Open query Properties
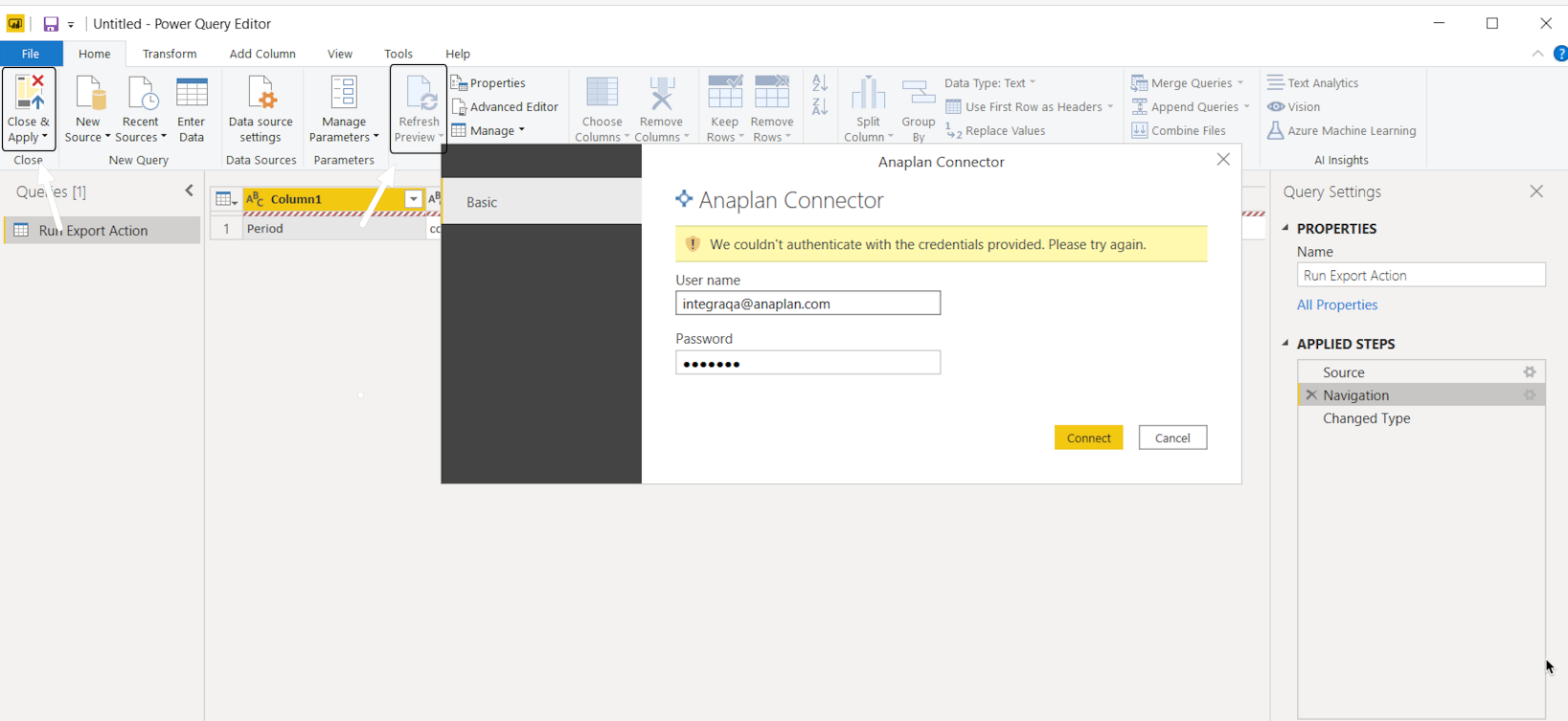 [x=489, y=83]
